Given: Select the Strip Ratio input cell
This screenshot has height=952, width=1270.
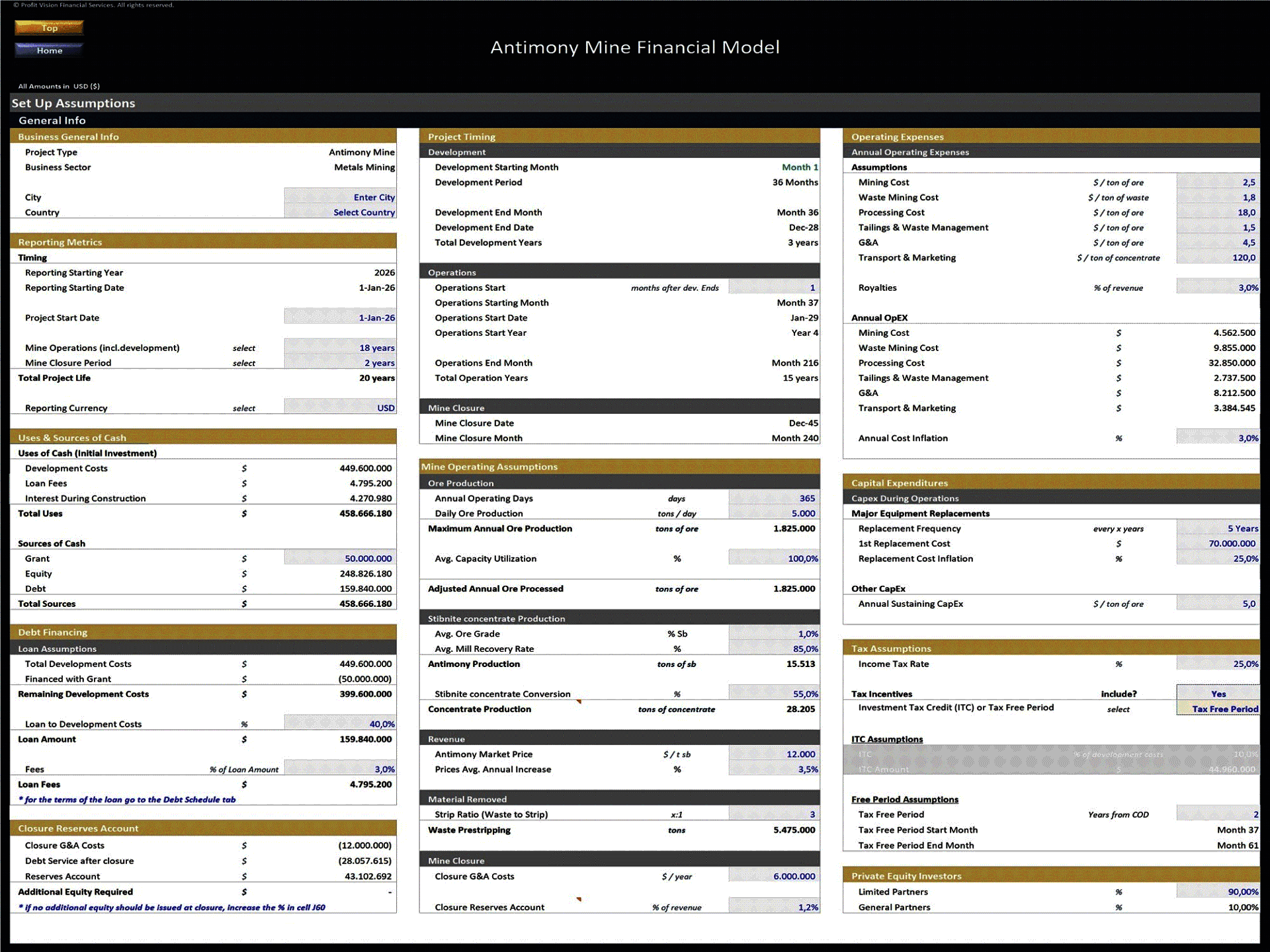Looking at the screenshot, I should pos(774,814).
